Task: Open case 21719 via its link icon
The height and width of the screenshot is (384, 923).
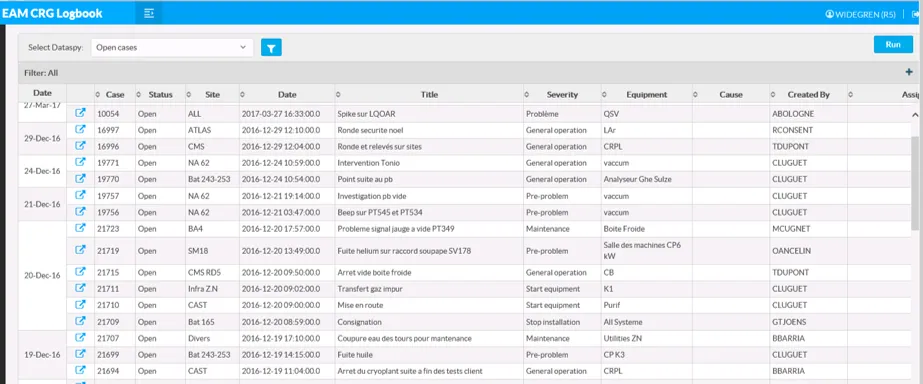Action: (81, 250)
